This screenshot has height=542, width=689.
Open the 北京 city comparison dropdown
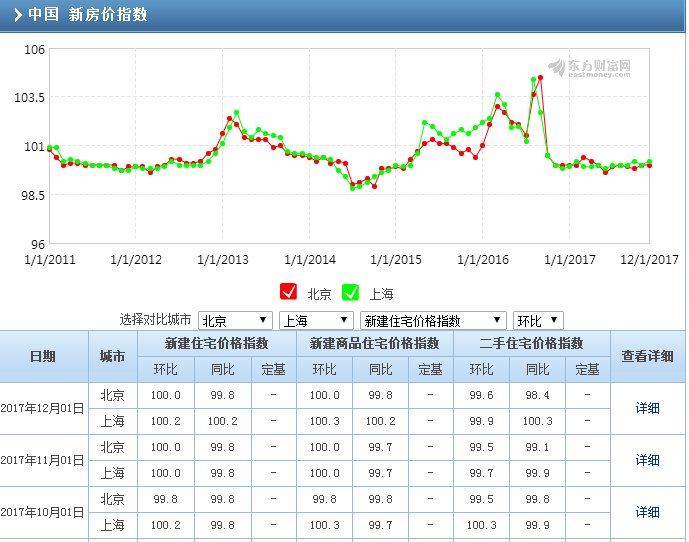point(235,321)
